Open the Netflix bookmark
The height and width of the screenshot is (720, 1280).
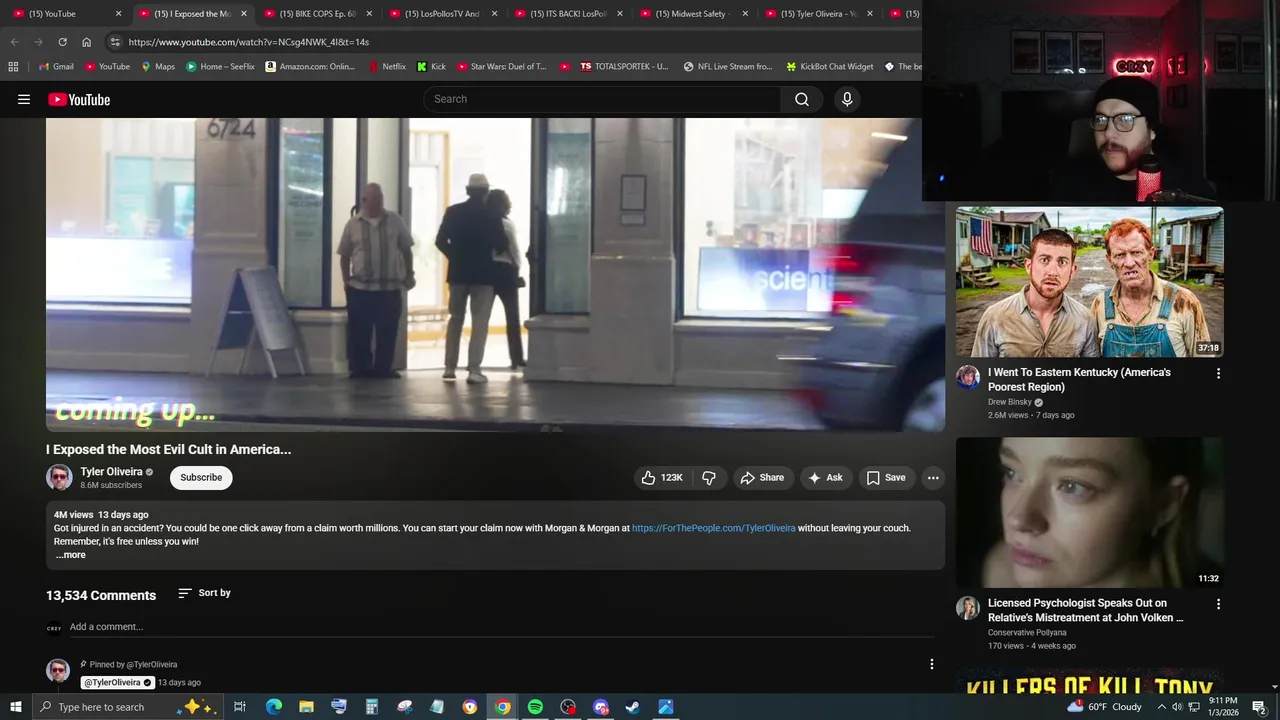387,67
